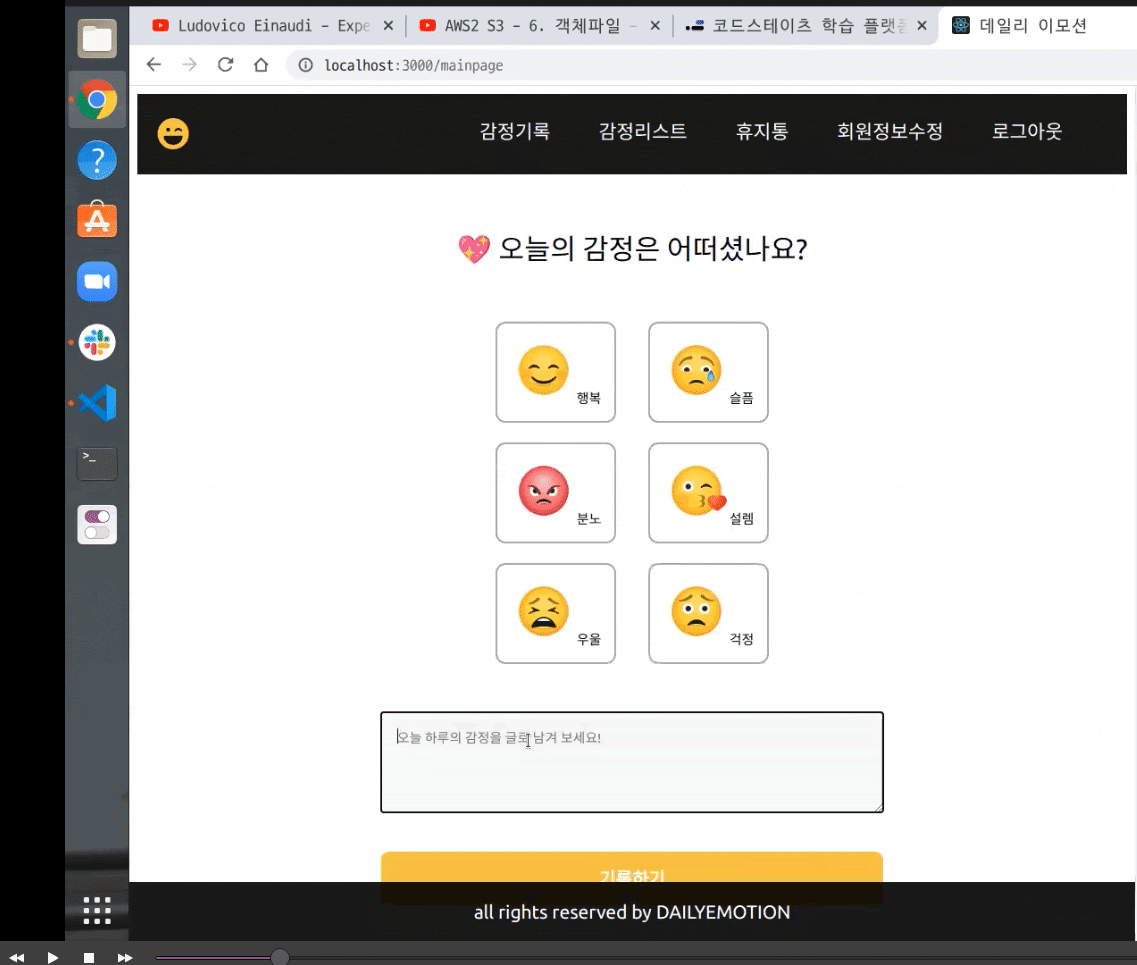Open the 감정리스트 menu item
Viewport: 1137px width, 965px height.
642,131
